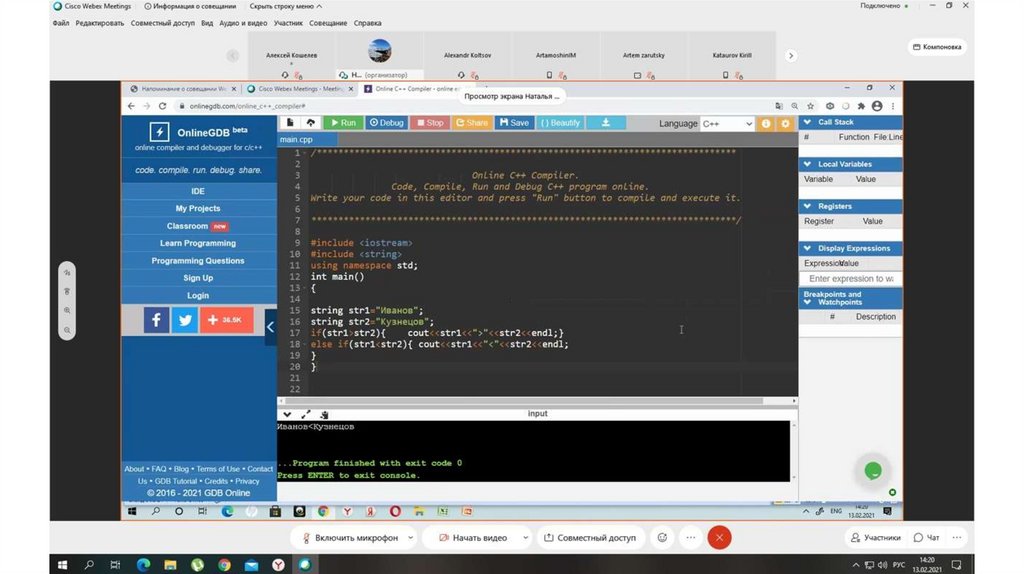Click Скрыть строку меню toggle
The image size is (1024, 574).
coord(285,6)
